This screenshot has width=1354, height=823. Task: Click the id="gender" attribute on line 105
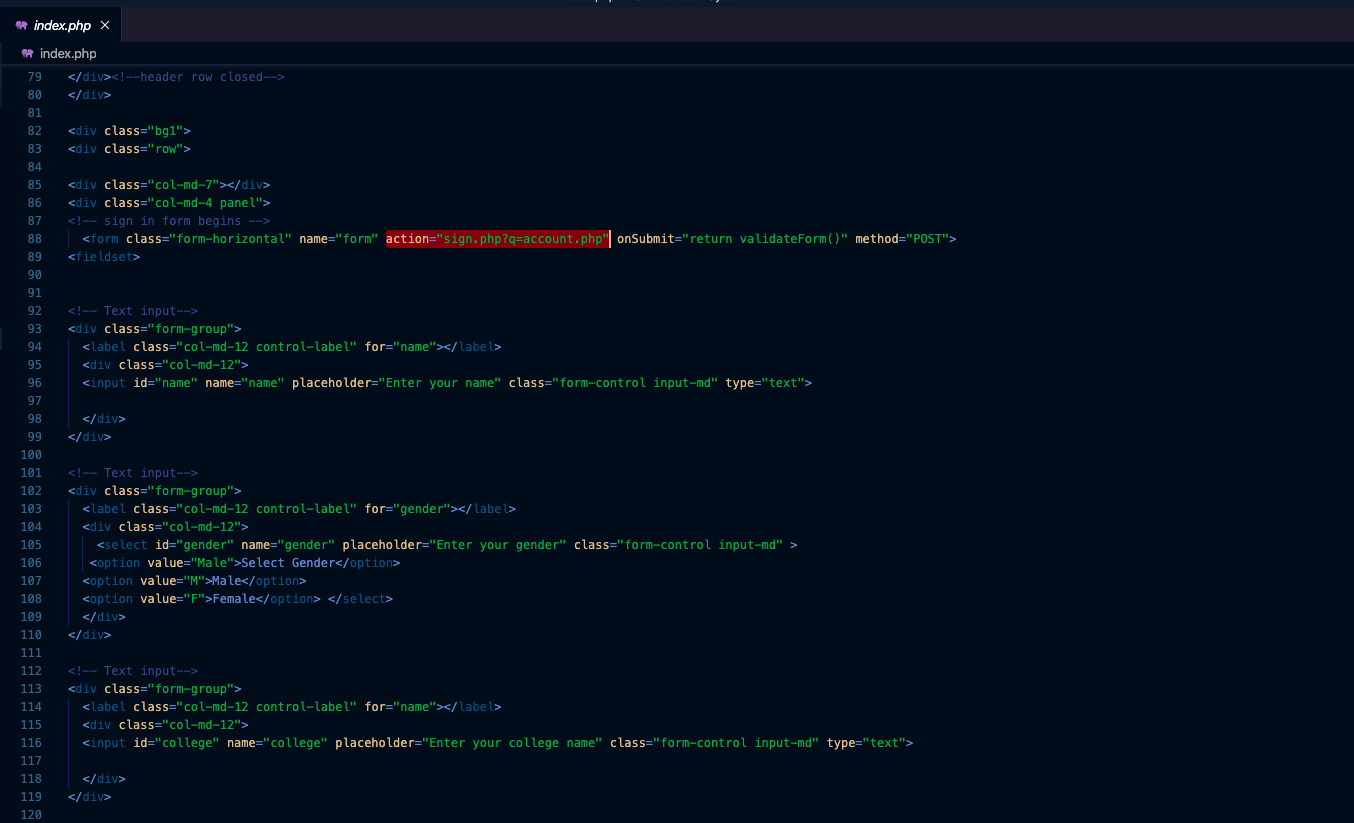[194, 545]
